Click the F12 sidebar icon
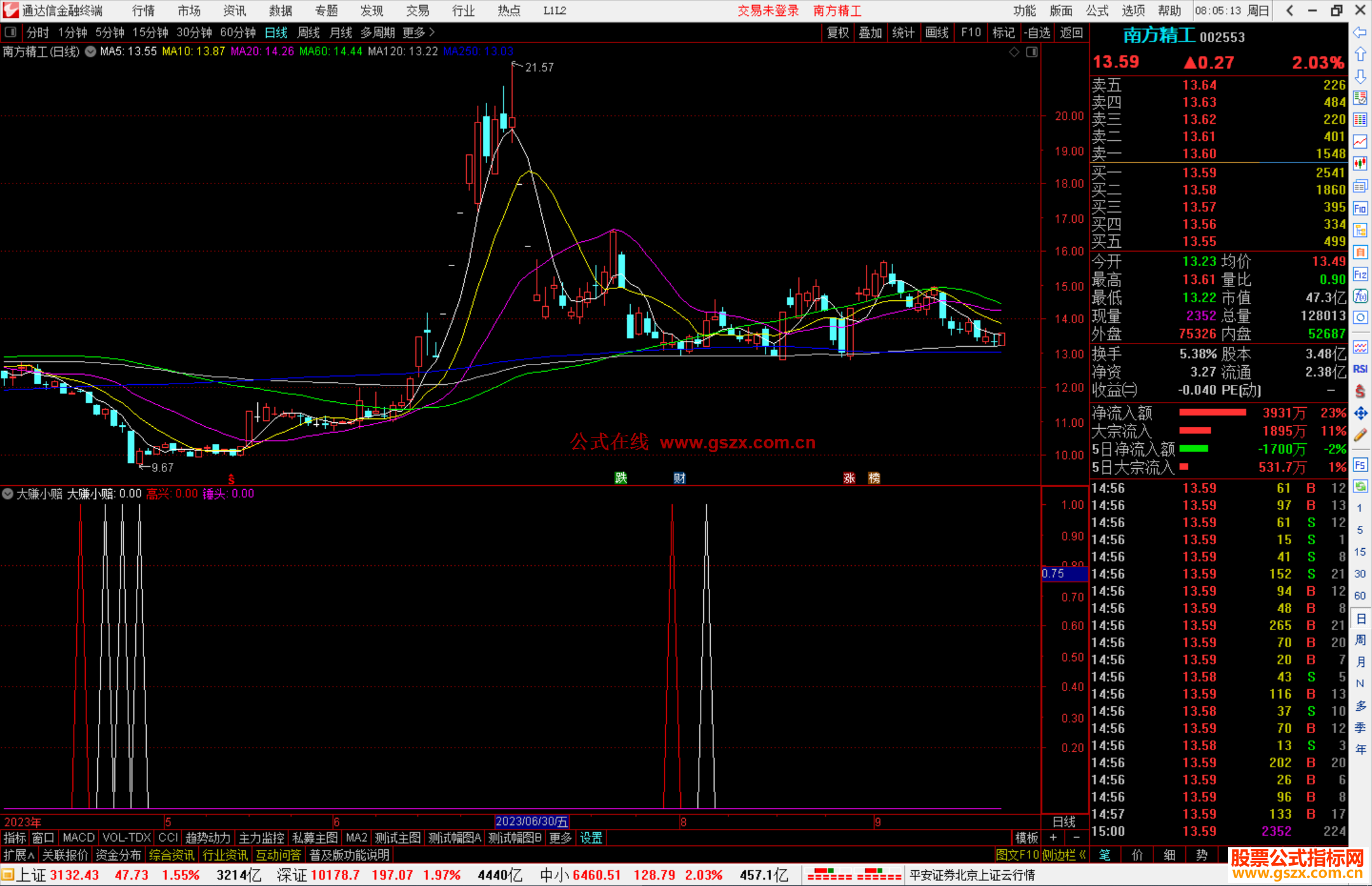The height and width of the screenshot is (886, 1372). [x=1360, y=274]
